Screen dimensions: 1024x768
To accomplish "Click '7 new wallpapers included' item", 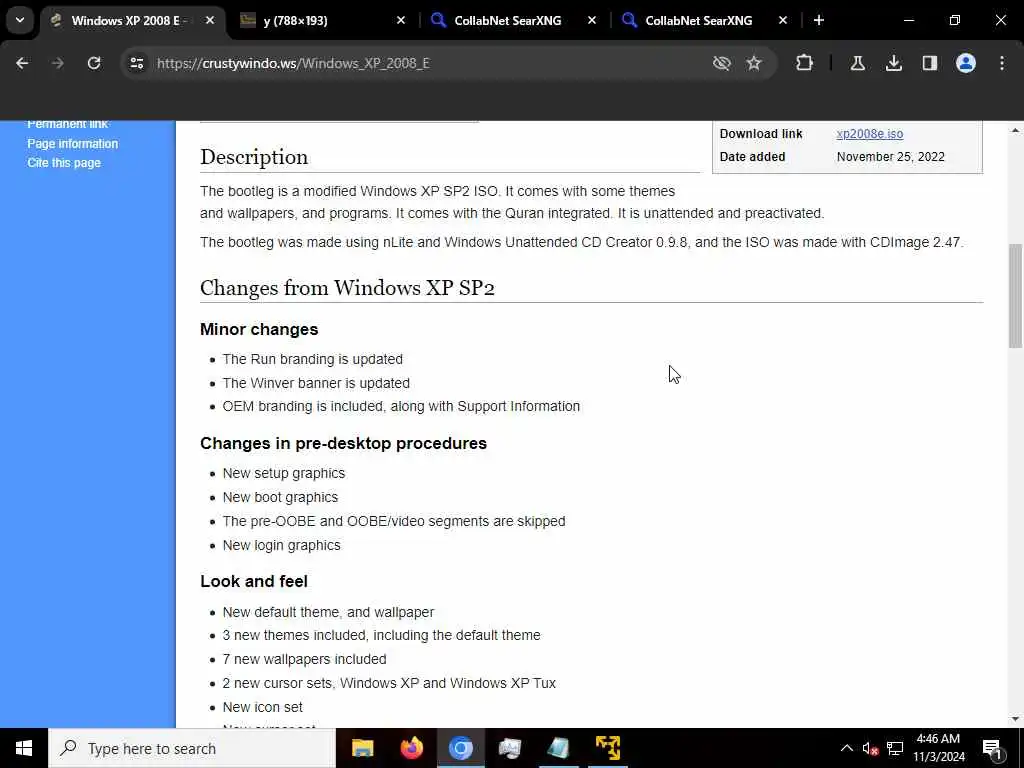I will click(304, 659).
